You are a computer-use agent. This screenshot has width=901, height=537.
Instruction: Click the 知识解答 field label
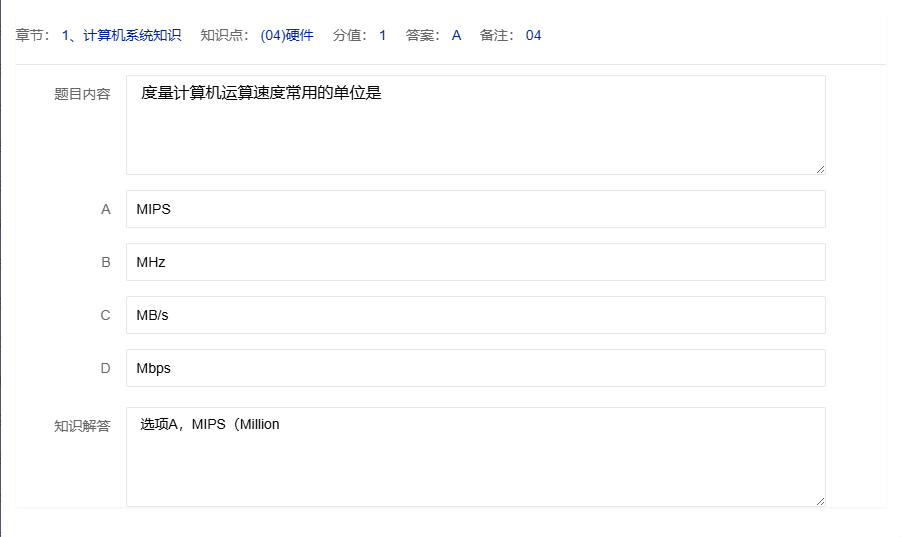tap(82, 426)
